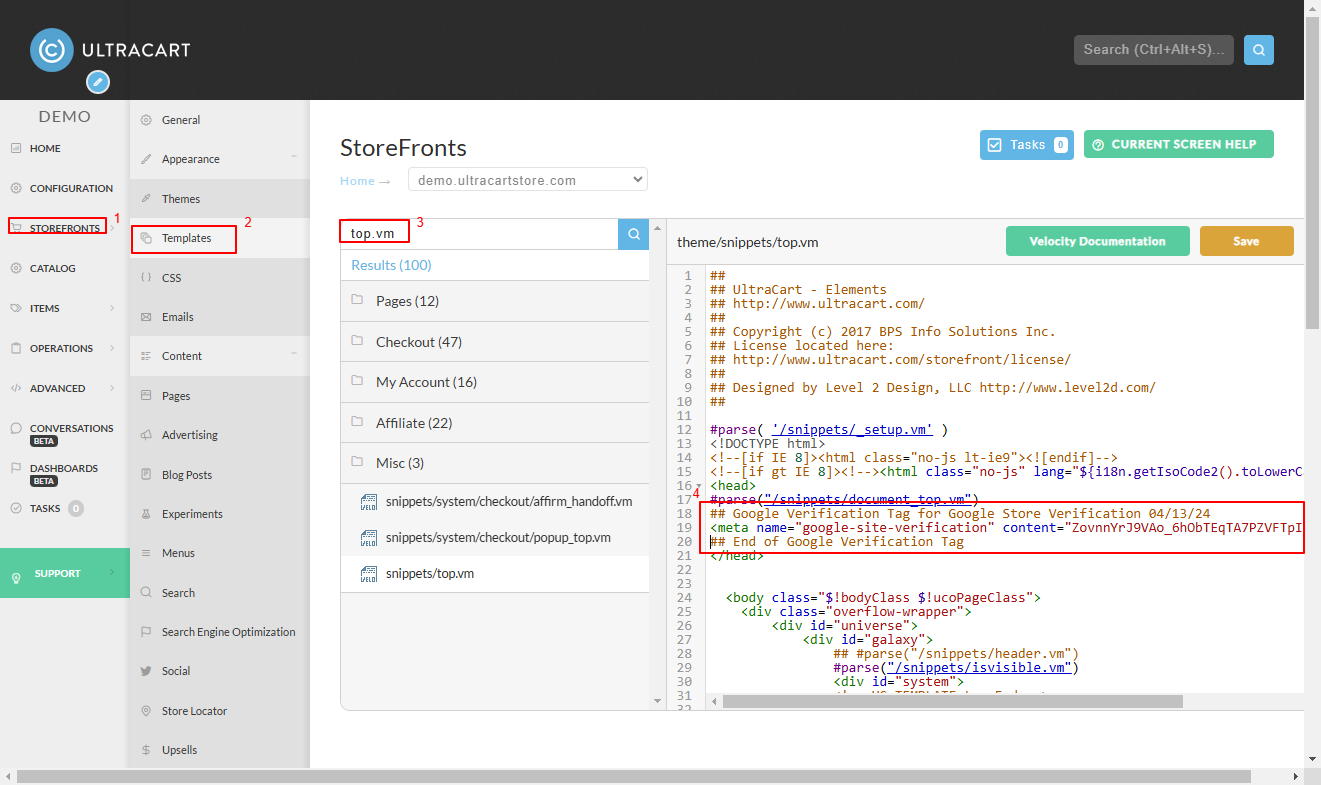Click in the top.vm template search field
Image resolution: width=1321 pixels, height=785 pixels.
[x=478, y=234]
